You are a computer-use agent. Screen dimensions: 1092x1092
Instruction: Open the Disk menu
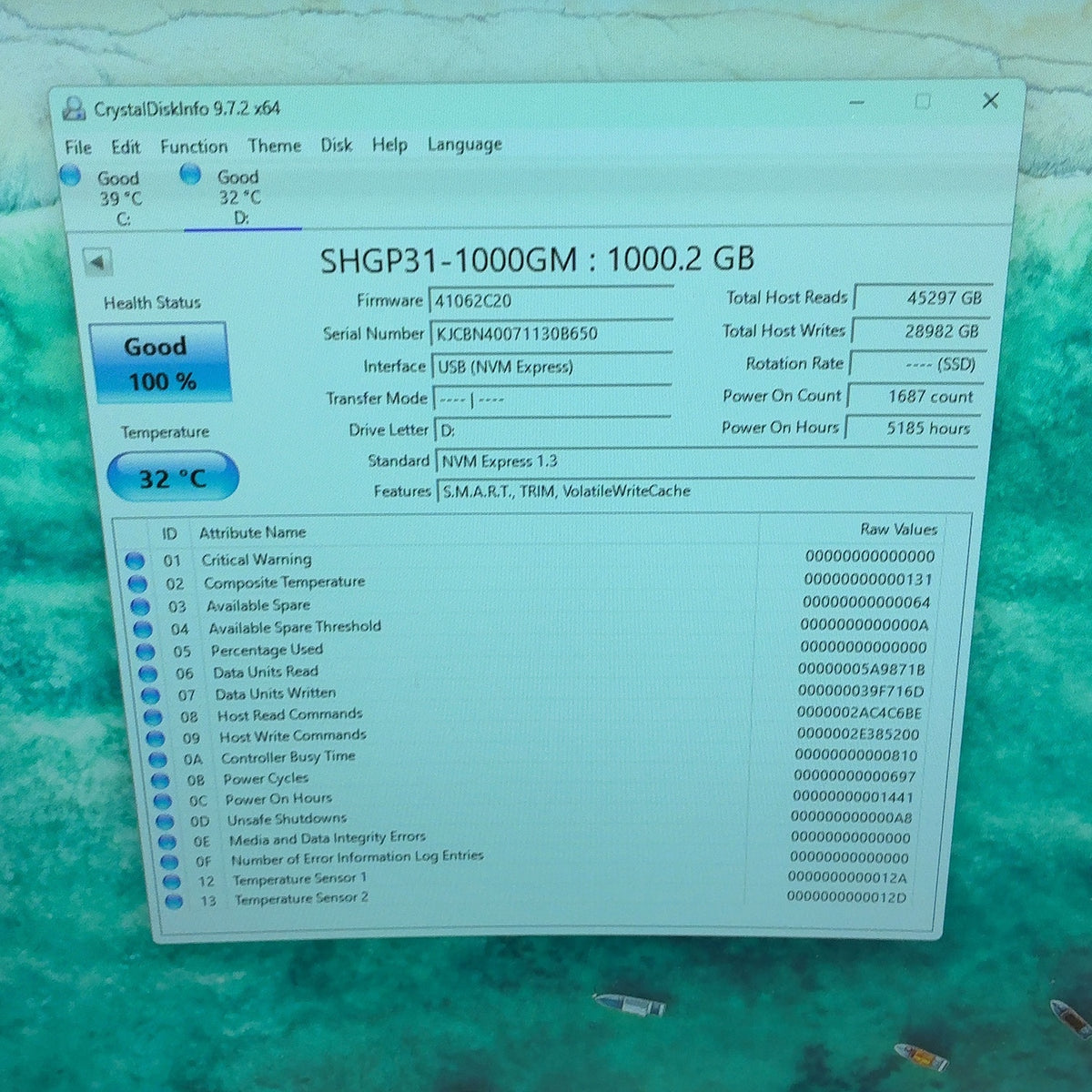[336, 145]
